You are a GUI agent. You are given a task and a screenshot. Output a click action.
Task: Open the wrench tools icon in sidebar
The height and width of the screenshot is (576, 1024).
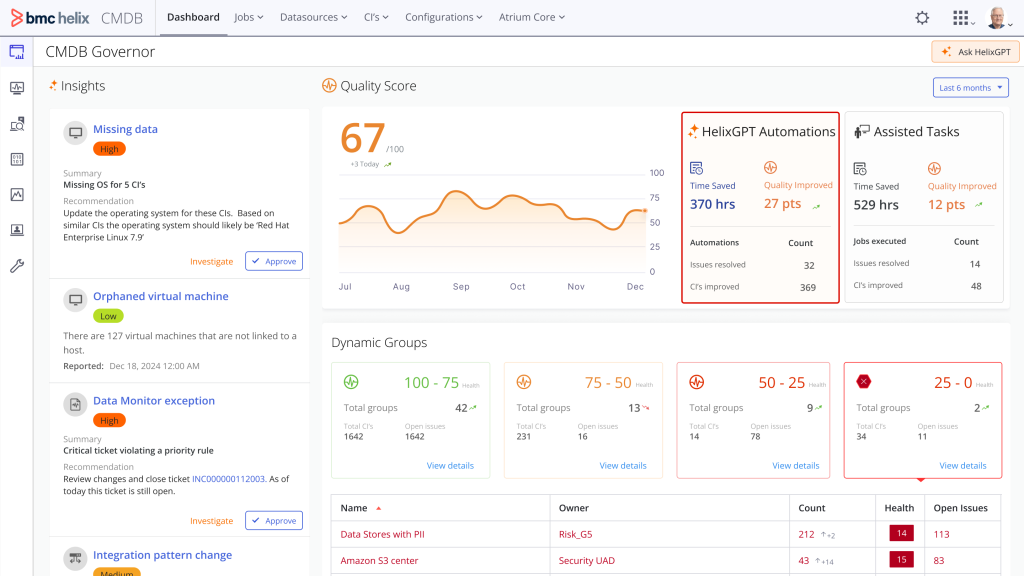pos(17,266)
